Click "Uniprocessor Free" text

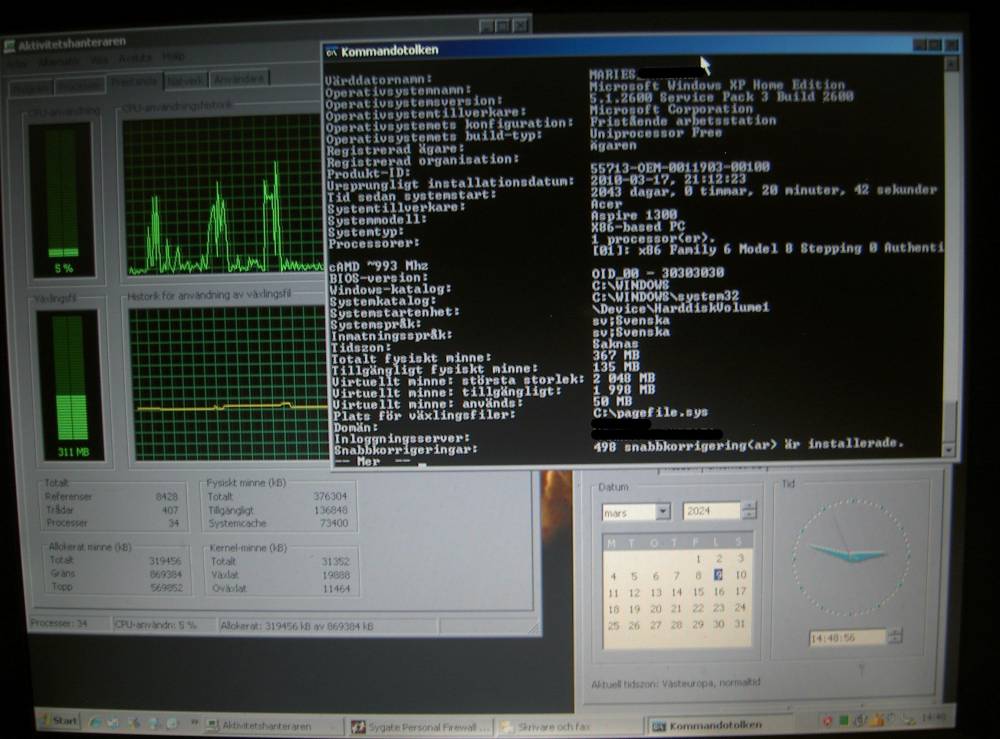656,133
